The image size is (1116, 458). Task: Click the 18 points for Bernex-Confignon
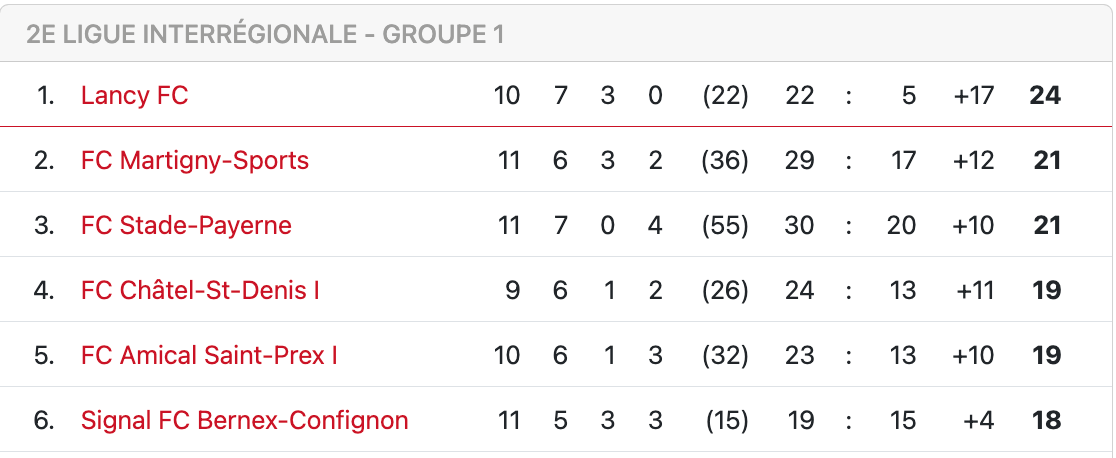pyautogui.click(x=1046, y=421)
